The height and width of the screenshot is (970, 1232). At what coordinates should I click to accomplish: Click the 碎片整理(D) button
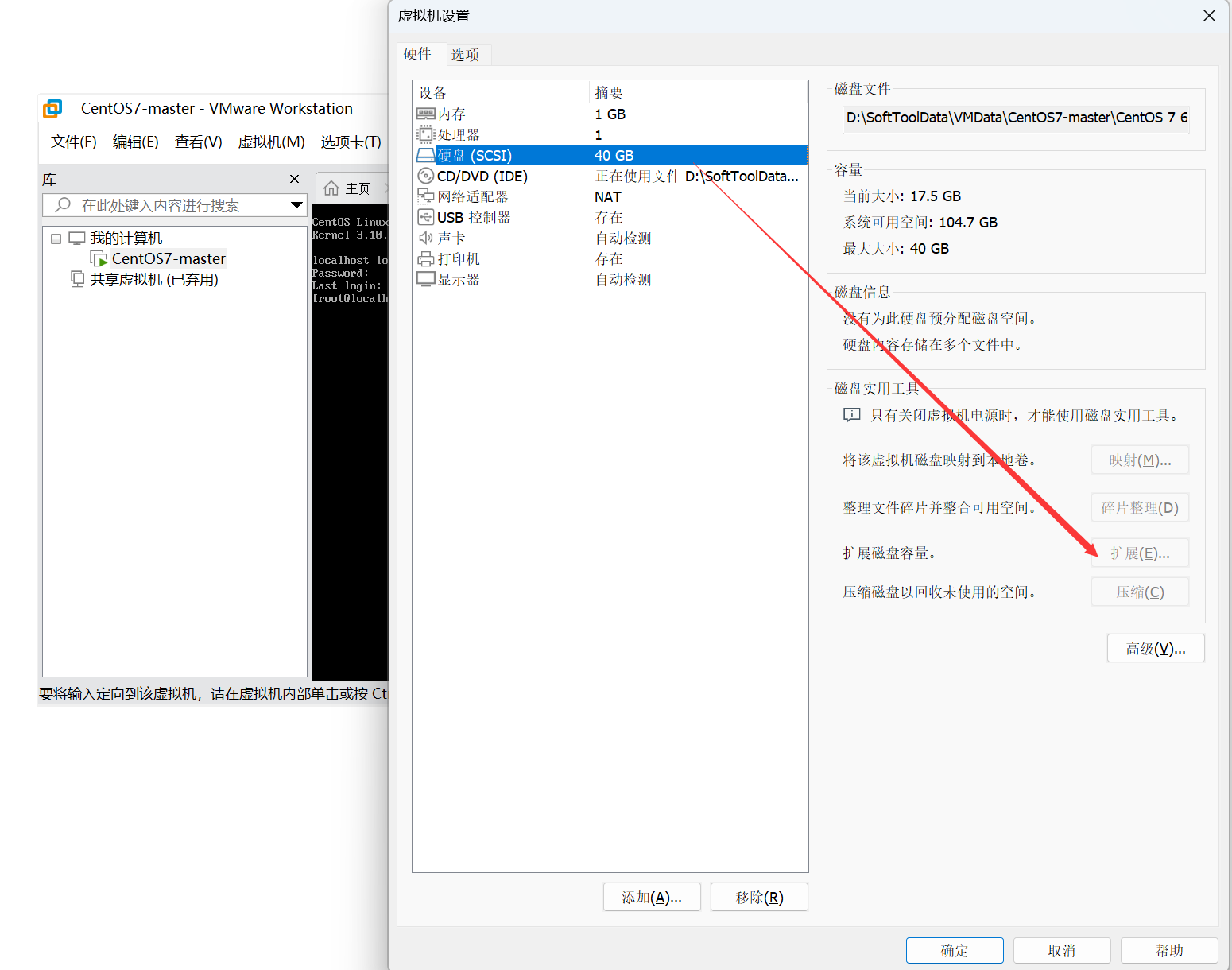click(1140, 508)
